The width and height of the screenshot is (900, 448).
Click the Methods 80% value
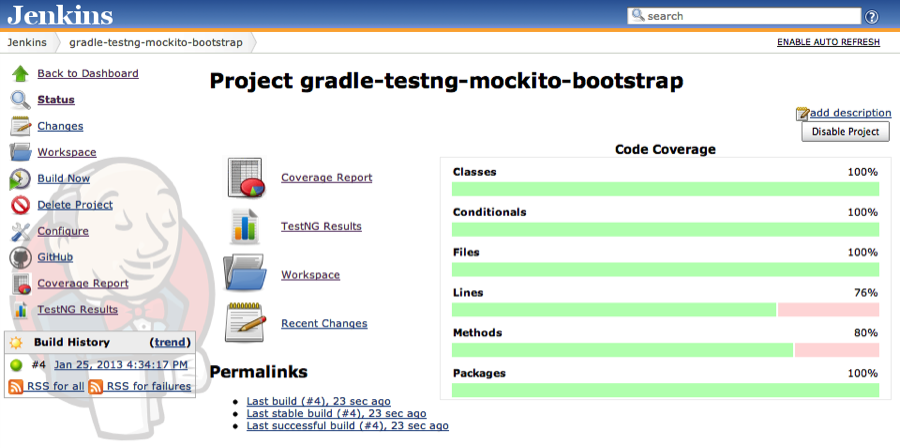point(866,333)
